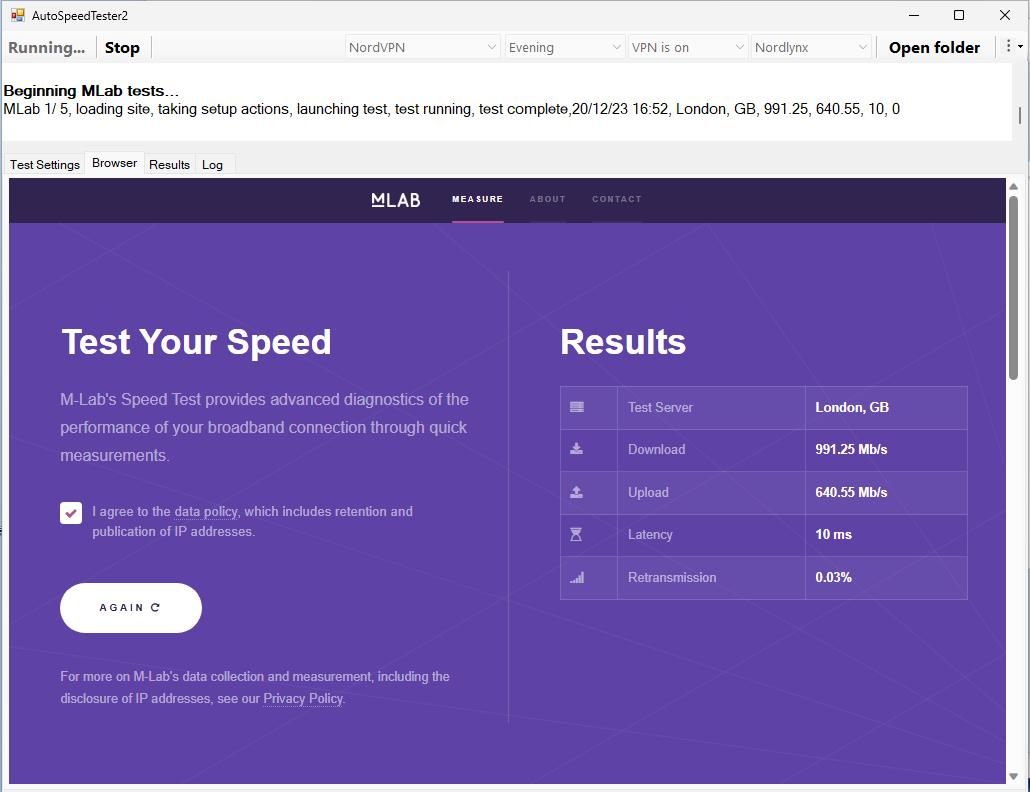Click the MLab 1/ 5 log result line
The height and width of the screenshot is (792, 1030).
pos(451,109)
